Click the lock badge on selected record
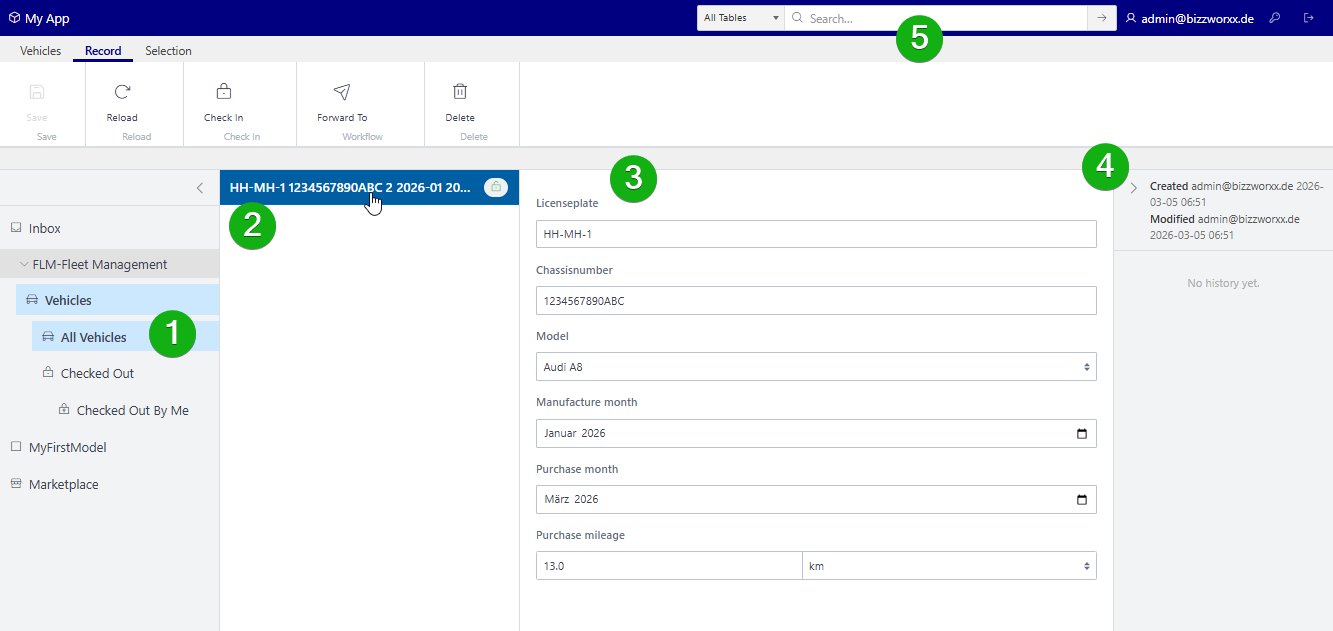 click(x=496, y=187)
